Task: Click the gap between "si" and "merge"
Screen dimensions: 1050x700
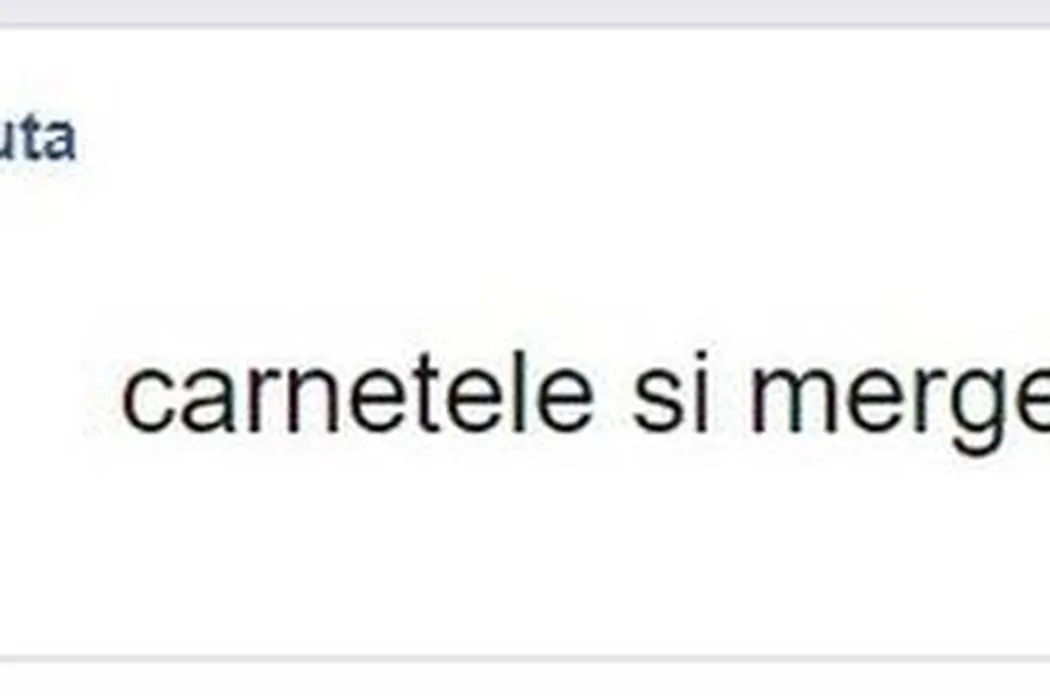Action: [729, 393]
